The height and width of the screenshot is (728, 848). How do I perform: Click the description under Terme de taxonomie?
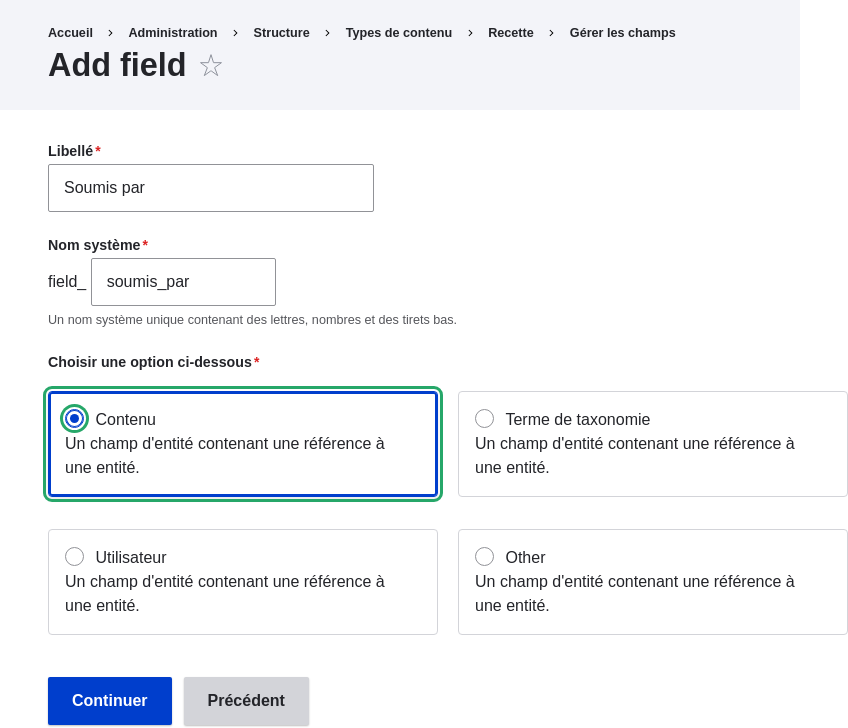634,455
